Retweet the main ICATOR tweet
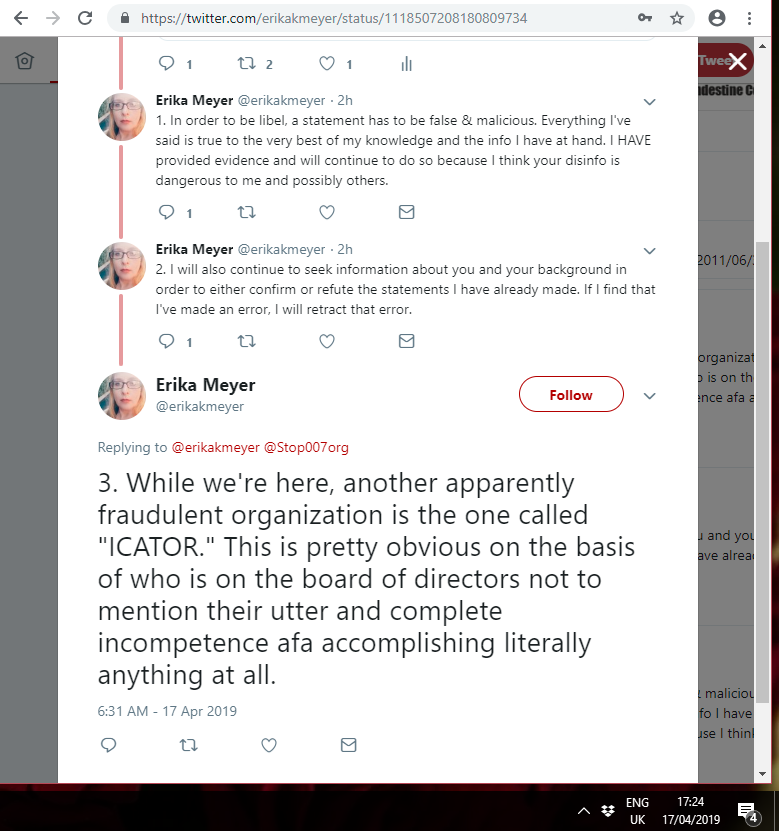 click(x=189, y=745)
